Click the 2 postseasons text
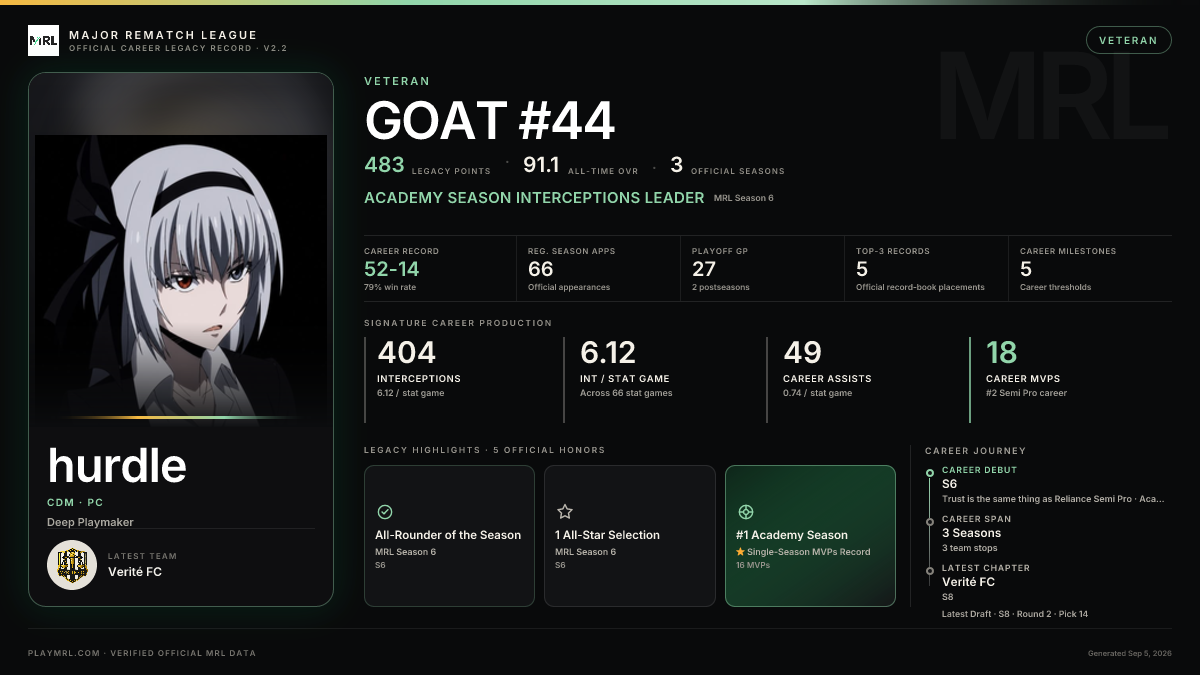Screen dimensions: 1200x675 tap(720, 287)
